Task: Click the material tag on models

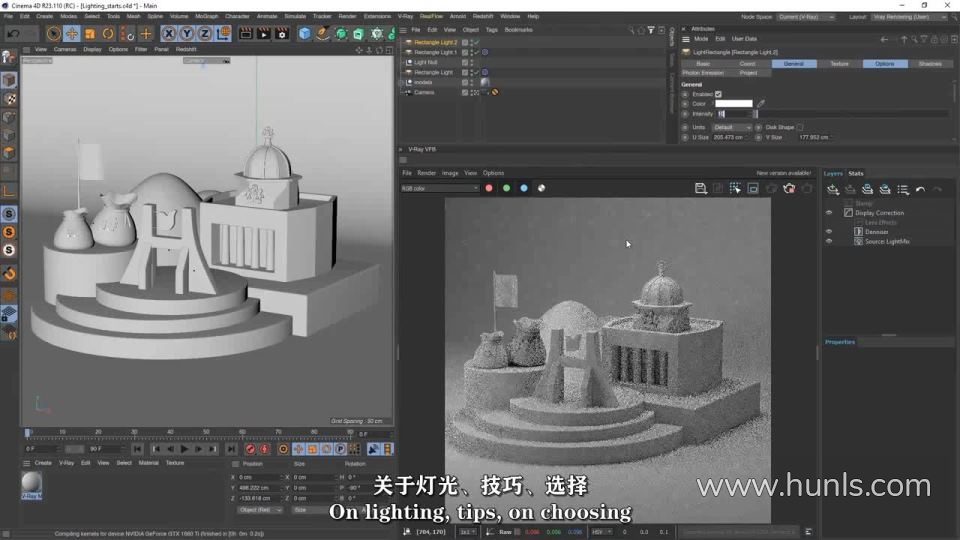Action: (x=485, y=82)
